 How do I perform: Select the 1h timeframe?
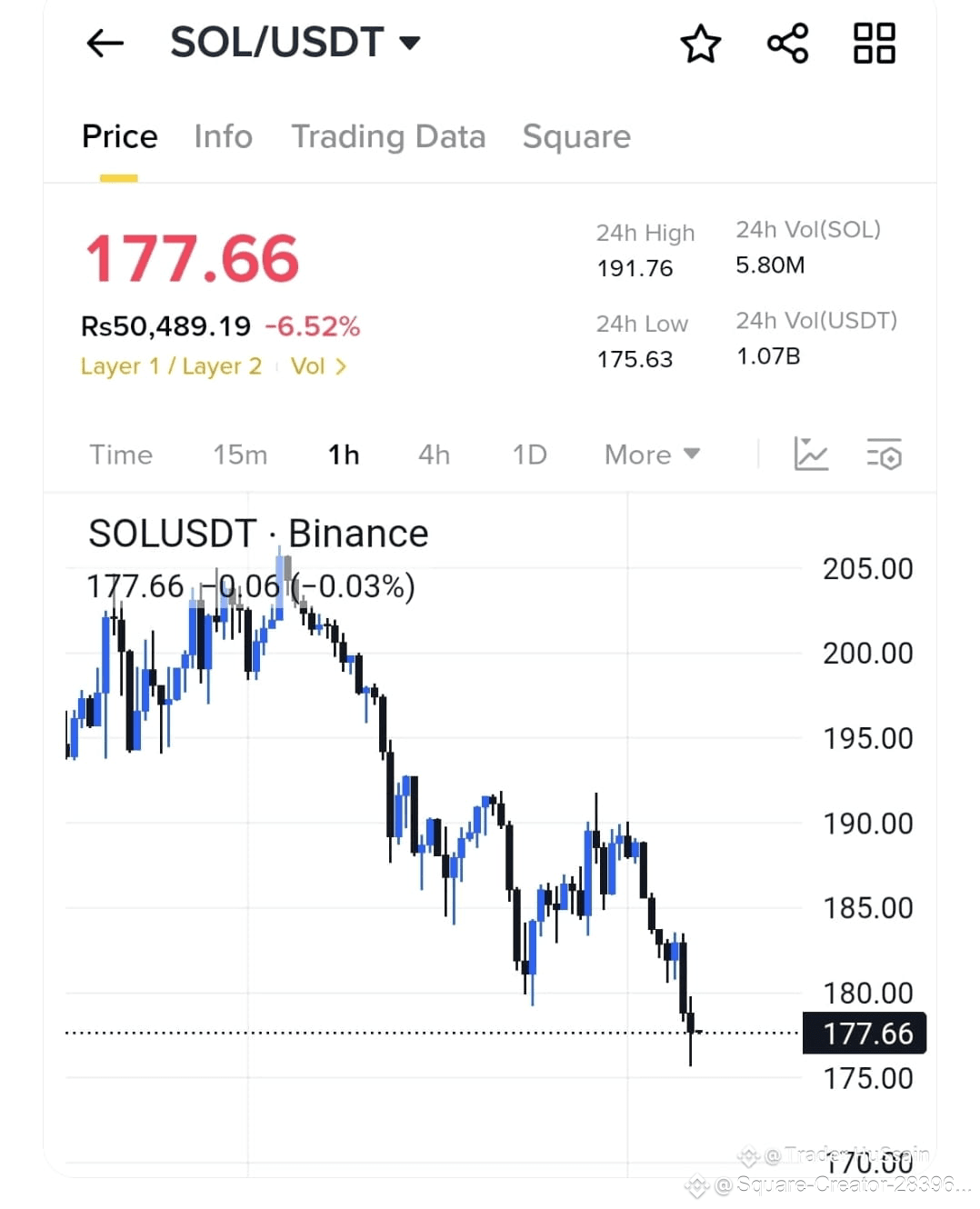coord(344,455)
